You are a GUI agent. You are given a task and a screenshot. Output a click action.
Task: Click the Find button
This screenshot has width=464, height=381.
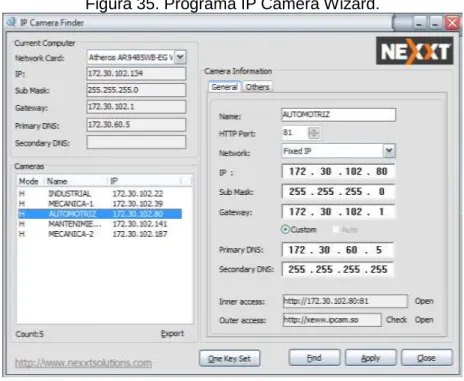(314, 358)
